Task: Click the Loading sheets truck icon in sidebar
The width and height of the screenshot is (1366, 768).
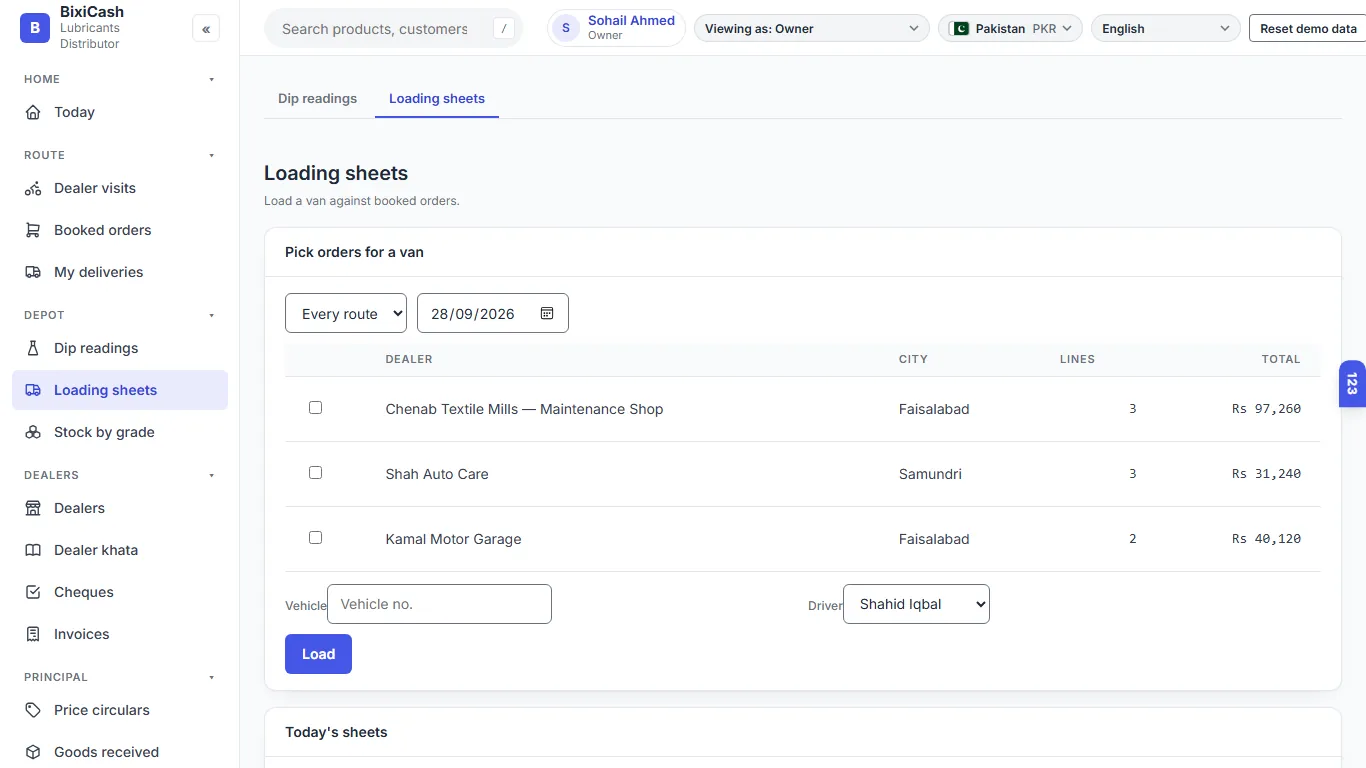Action: pyautogui.click(x=33, y=390)
